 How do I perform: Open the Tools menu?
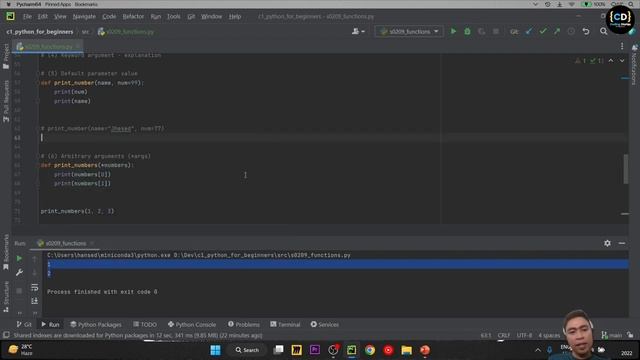pyautogui.click(x=173, y=16)
